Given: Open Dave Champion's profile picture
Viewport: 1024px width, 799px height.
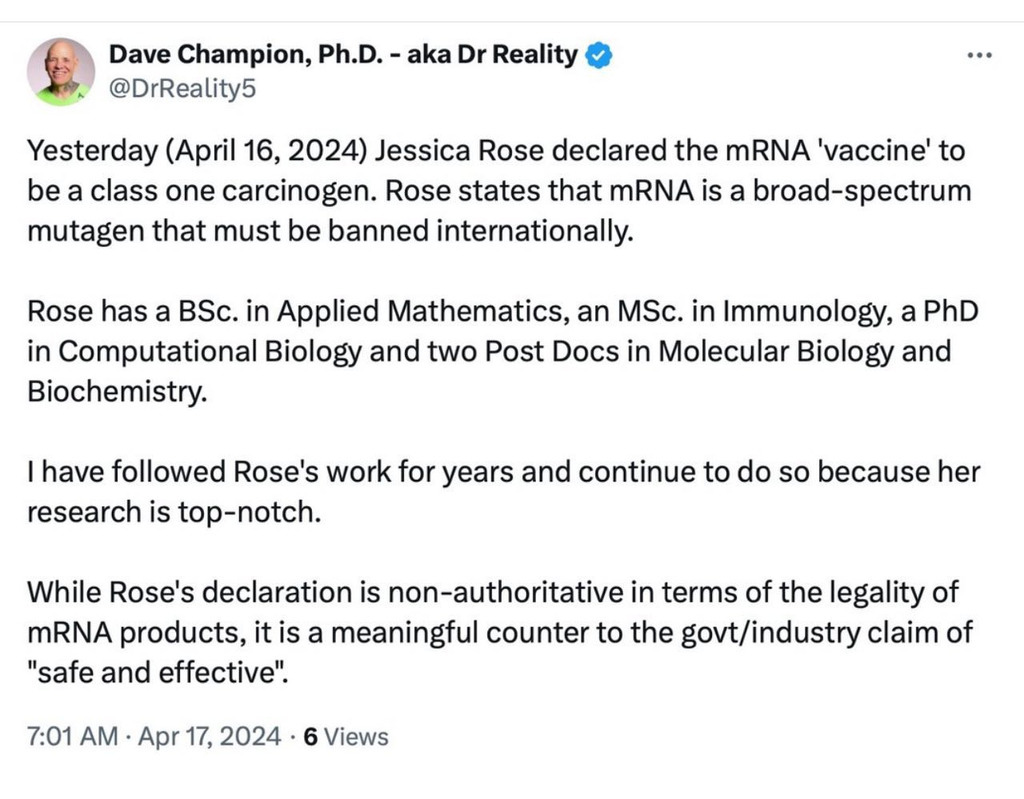Looking at the screenshot, I should coord(61,72).
